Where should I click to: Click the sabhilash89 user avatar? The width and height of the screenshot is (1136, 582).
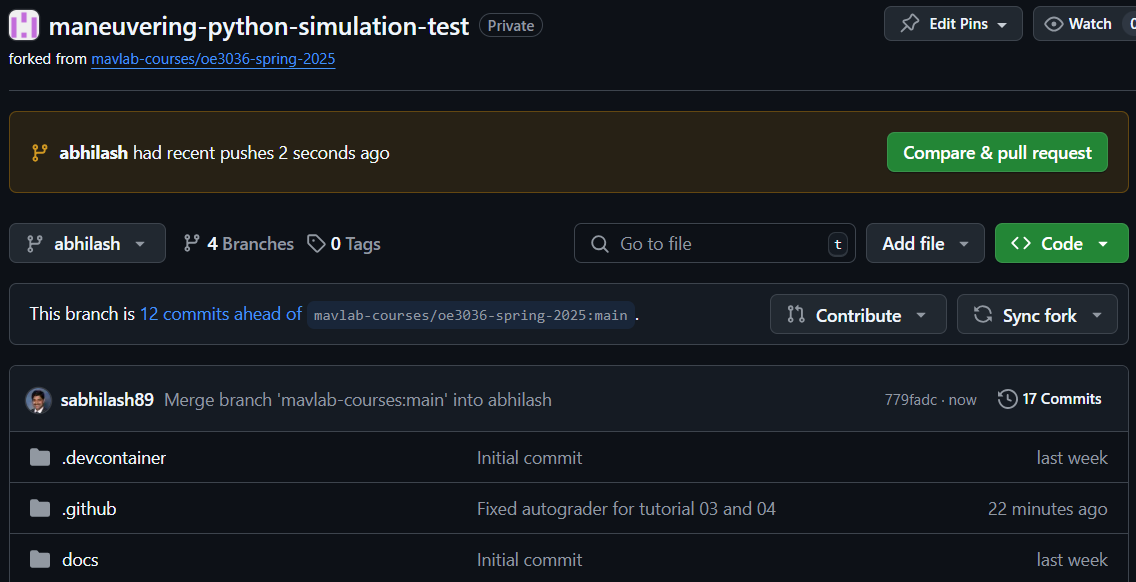pyautogui.click(x=38, y=400)
